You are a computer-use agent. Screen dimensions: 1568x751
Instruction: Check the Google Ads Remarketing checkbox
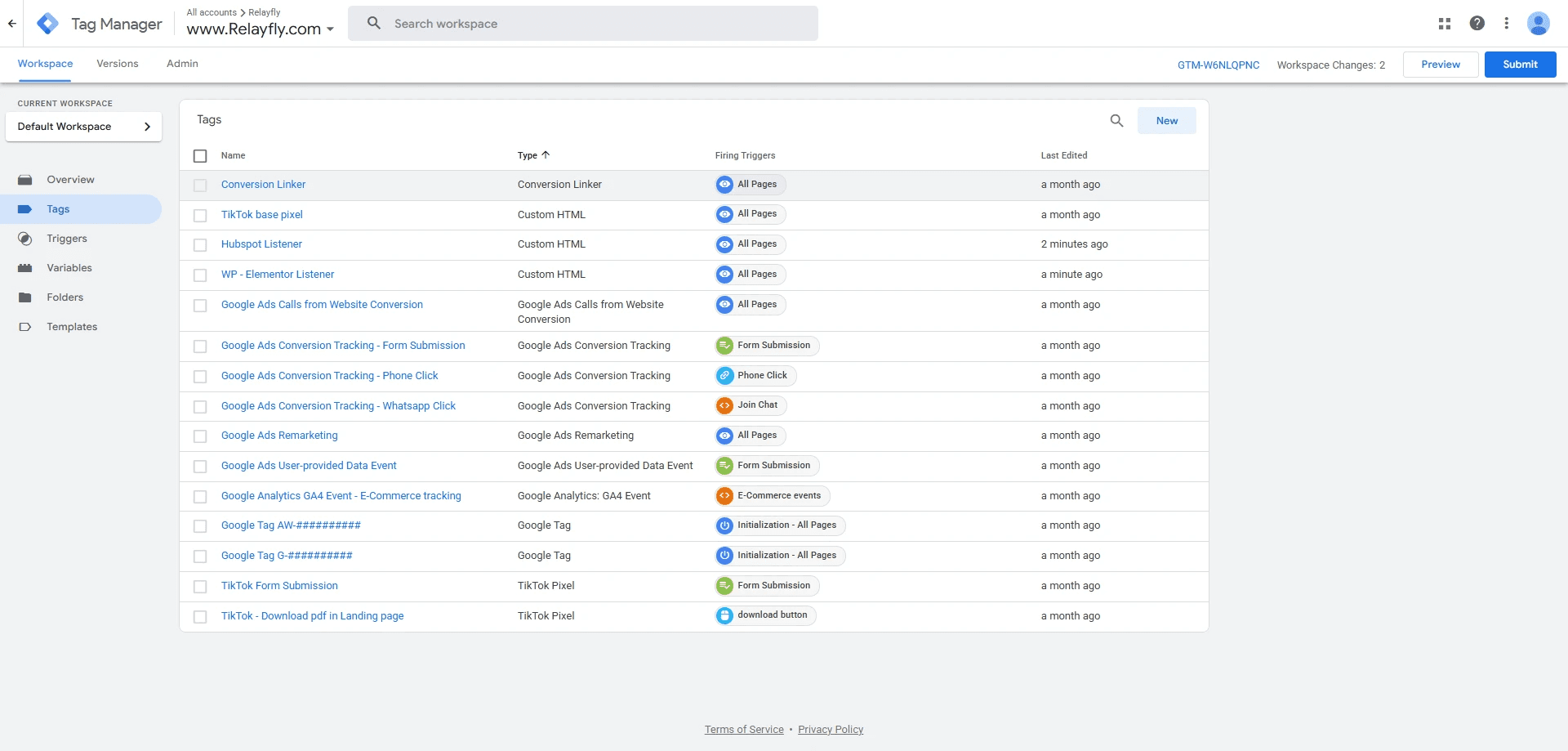pyautogui.click(x=200, y=436)
